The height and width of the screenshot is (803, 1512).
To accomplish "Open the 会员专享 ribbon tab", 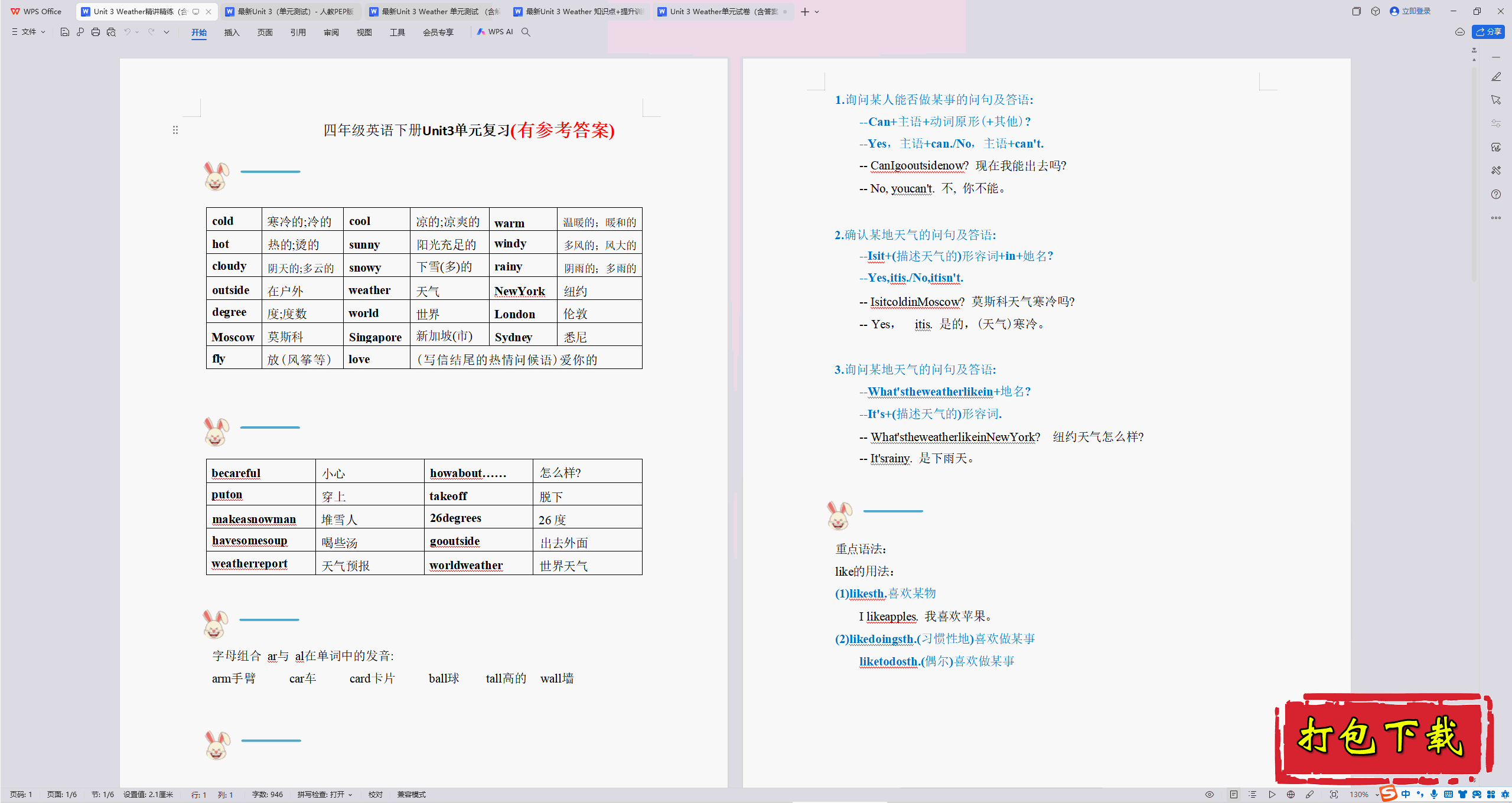I will point(438,32).
